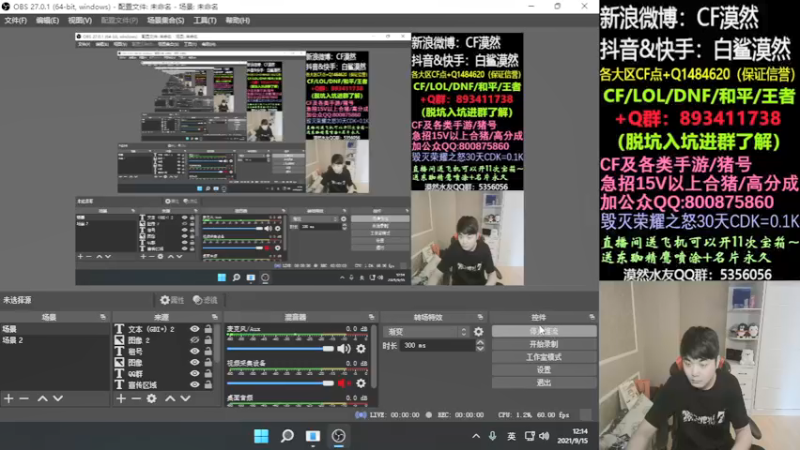800x450 pixels.
Task: Lock the 文本 (GDI+) 2 source
Action: pyautogui.click(x=208, y=330)
